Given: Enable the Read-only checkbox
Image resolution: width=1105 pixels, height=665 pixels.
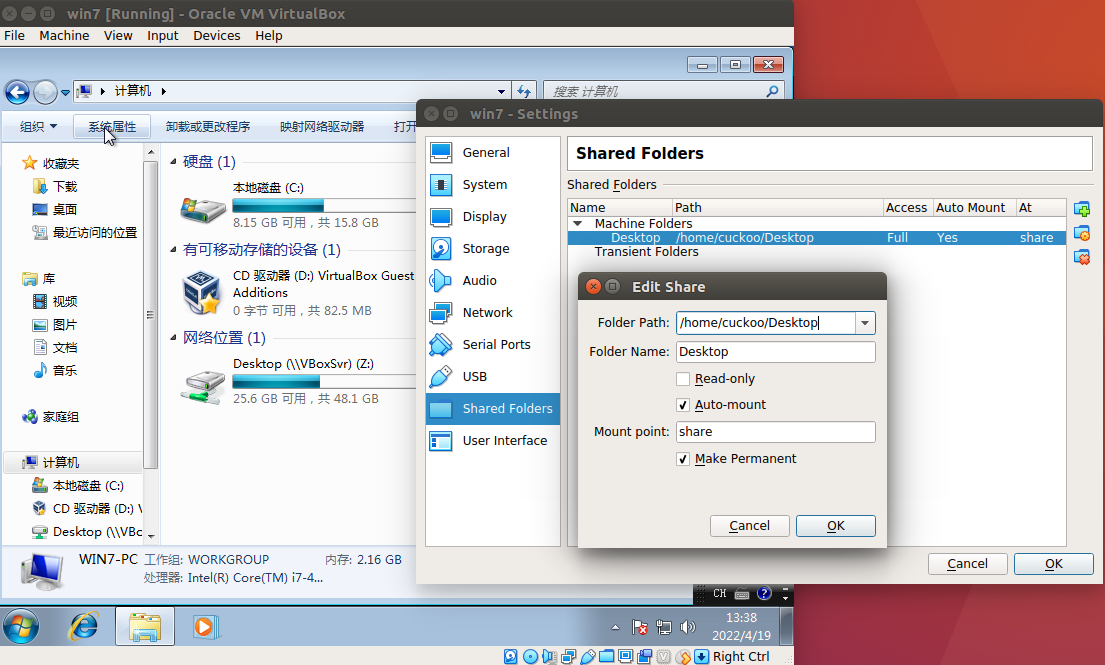Looking at the screenshot, I should 683,379.
